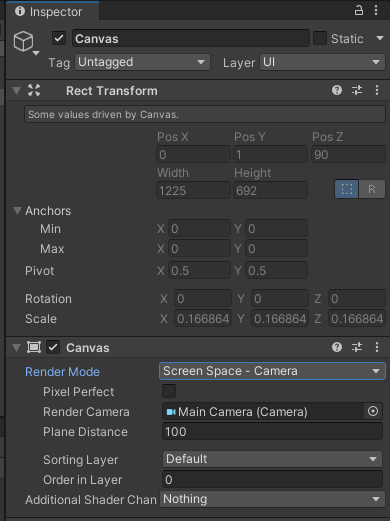390x521 pixels.
Task: Click Scale X field
Action: click(203, 318)
